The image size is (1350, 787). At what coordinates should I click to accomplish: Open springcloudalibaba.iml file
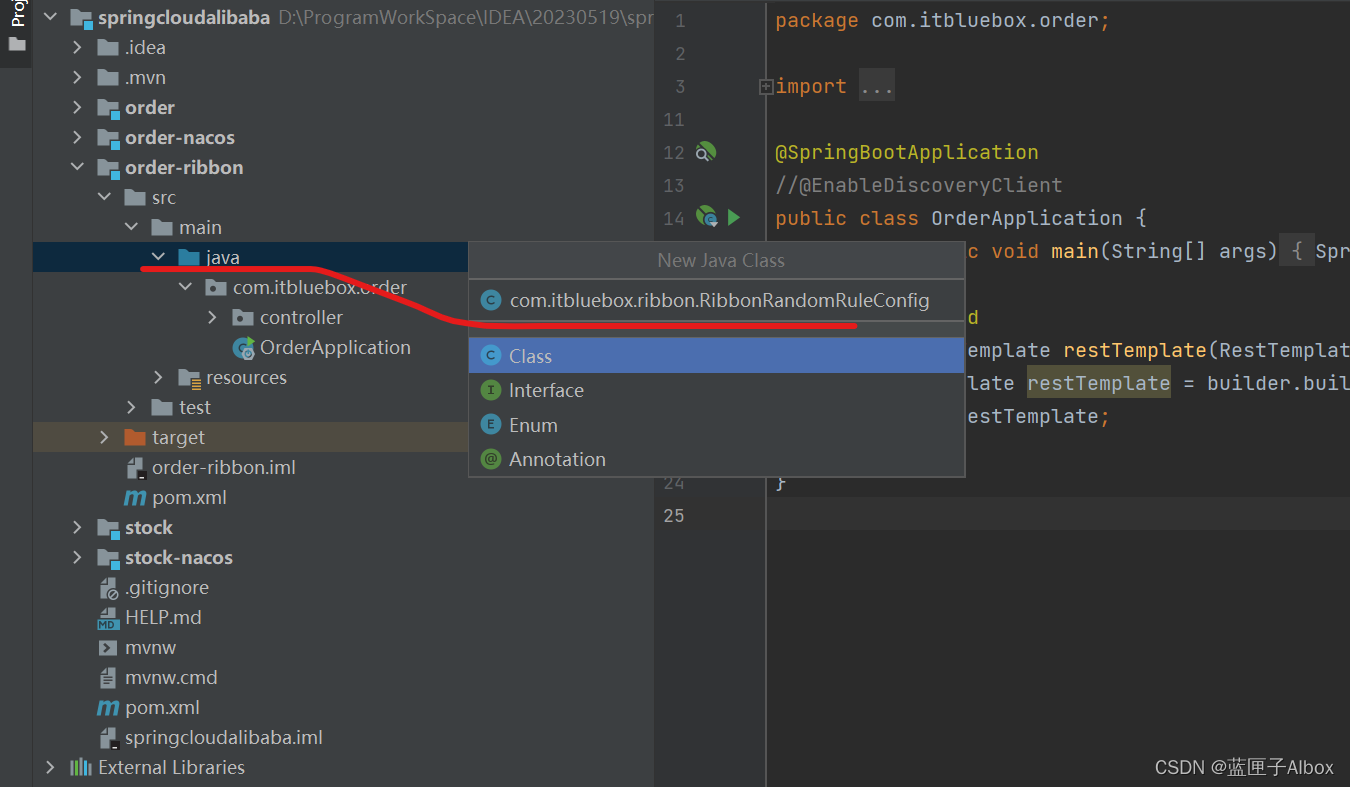tap(223, 738)
